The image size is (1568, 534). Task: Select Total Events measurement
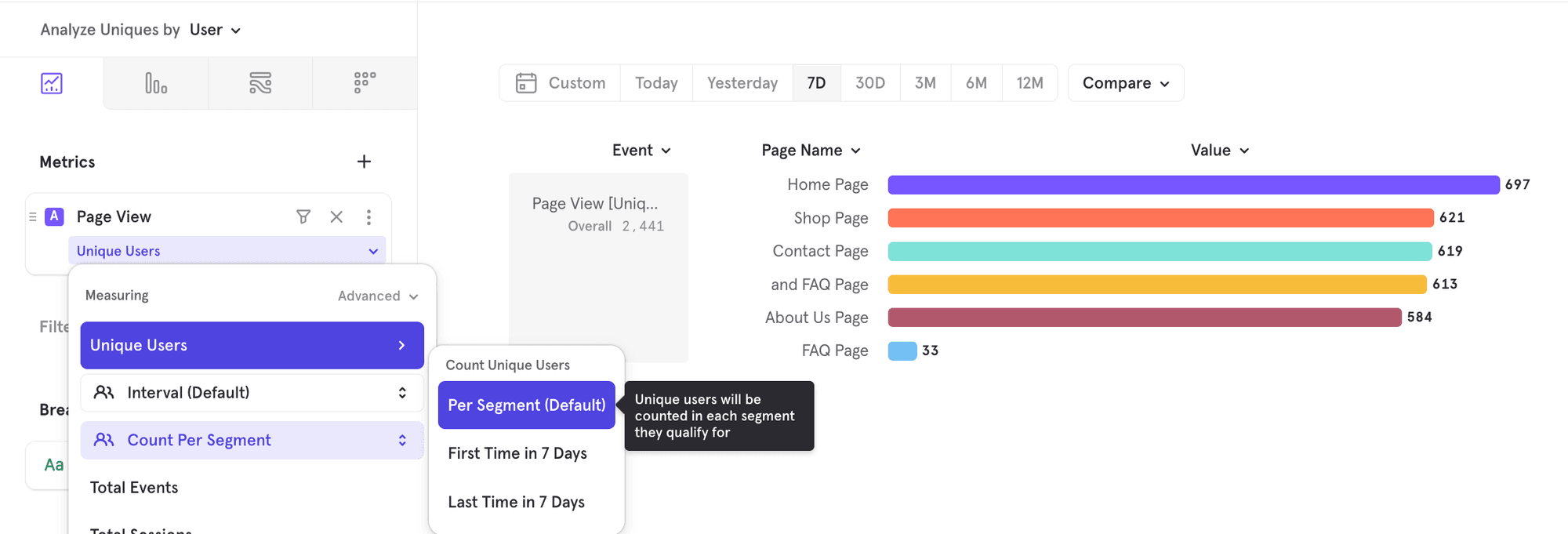(134, 488)
